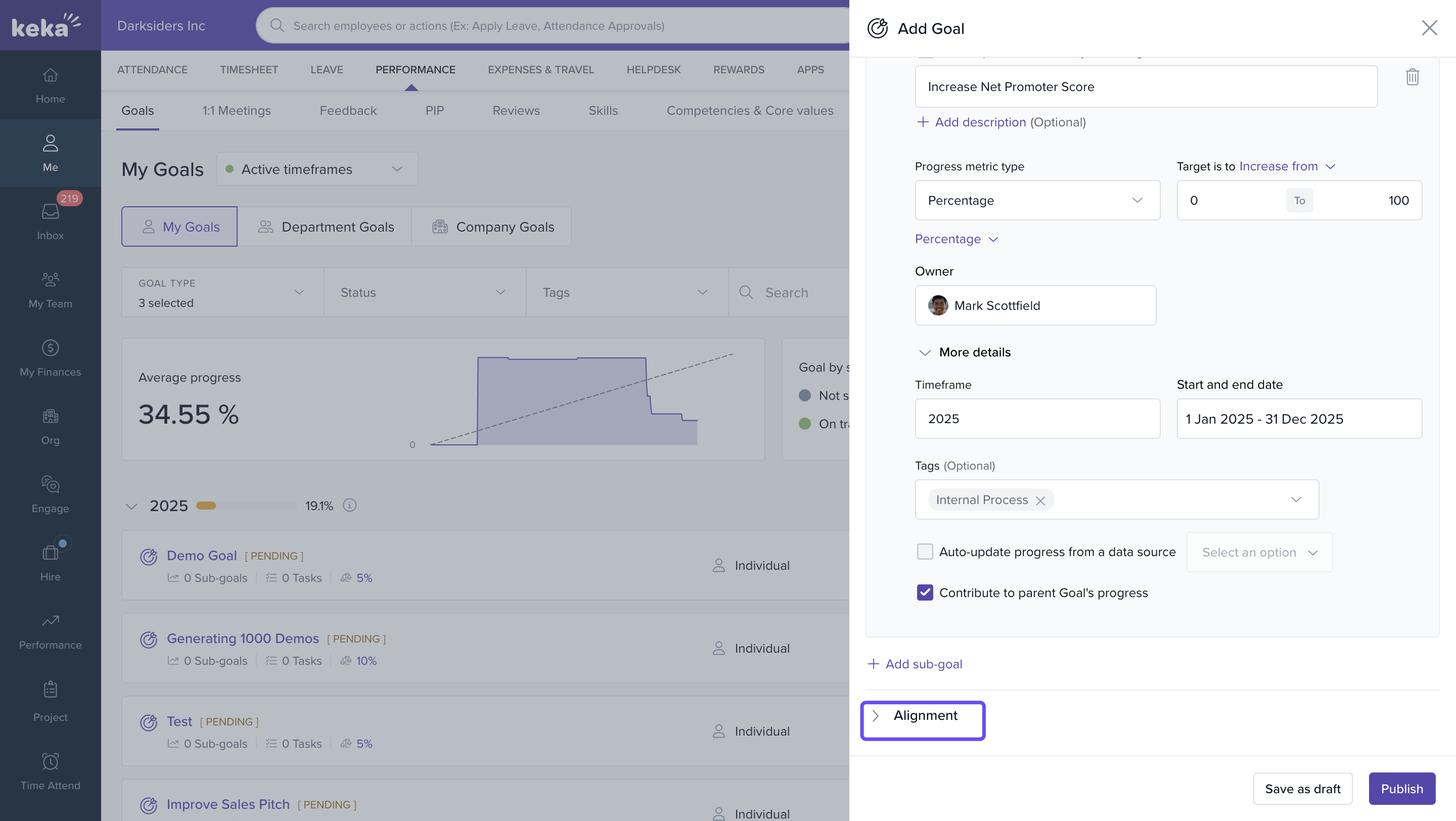Click the 2025 progress info icon
Screen dimensions: 1456x821
(x=350, y=505)
